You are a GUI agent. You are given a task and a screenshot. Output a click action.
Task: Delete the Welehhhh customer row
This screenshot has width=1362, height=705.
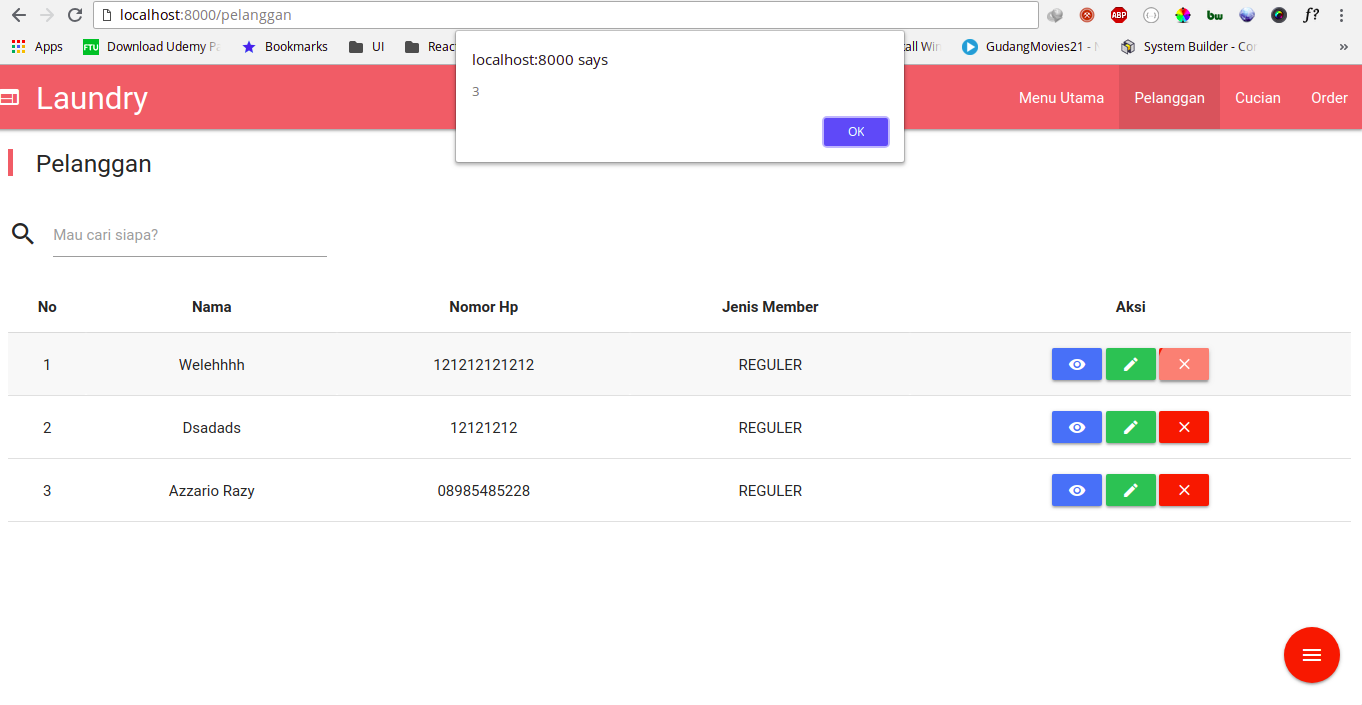tap(1184, 364)
